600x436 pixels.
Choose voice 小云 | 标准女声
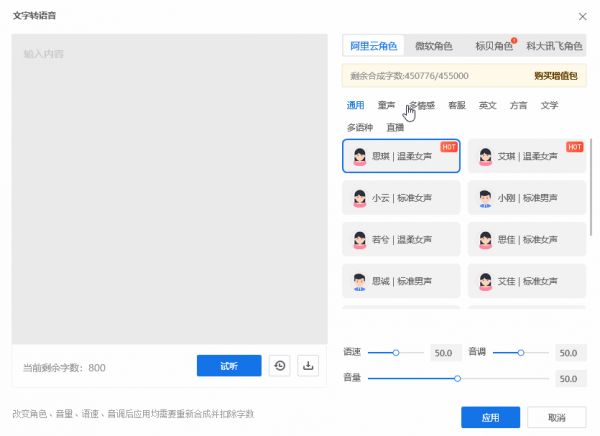[x=401, y=198]
